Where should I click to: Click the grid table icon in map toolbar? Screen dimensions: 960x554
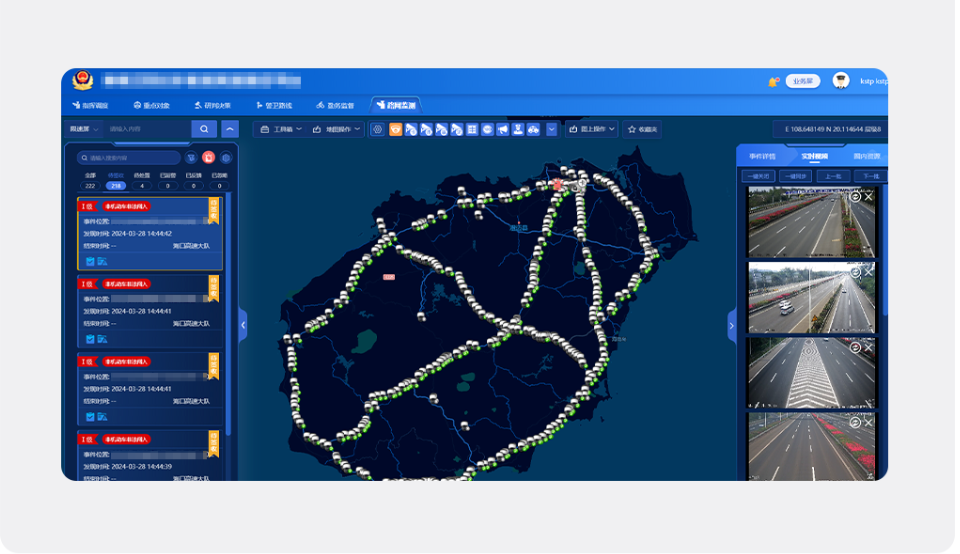click(x=472, y=129)
